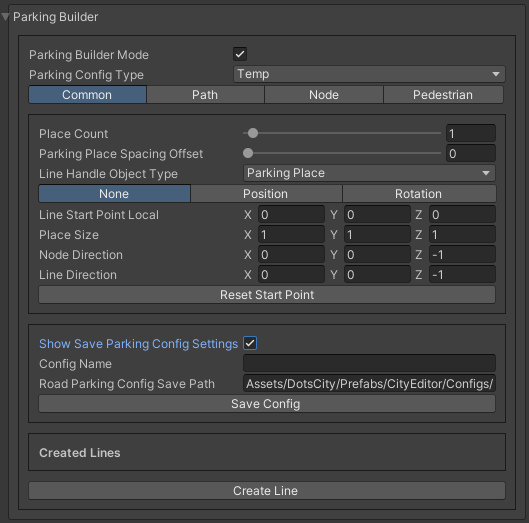The width and height of the screenshot is (529, 523).
Task: Click the Line Handle Object Type label
Action: 108,174
